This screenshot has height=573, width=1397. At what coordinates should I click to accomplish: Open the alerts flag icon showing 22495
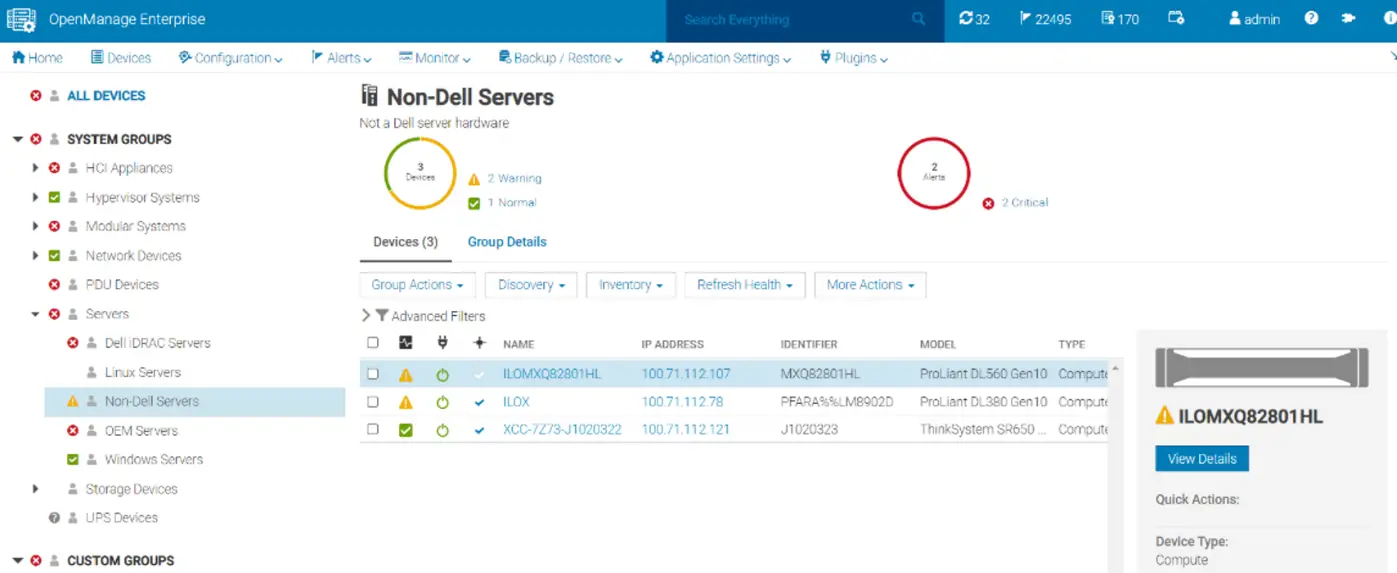1045,19
